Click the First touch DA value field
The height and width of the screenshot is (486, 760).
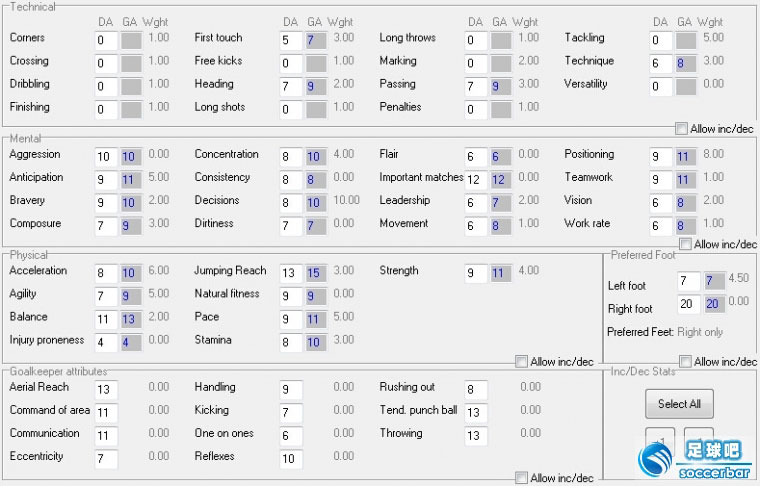click(x=291, y=40)
